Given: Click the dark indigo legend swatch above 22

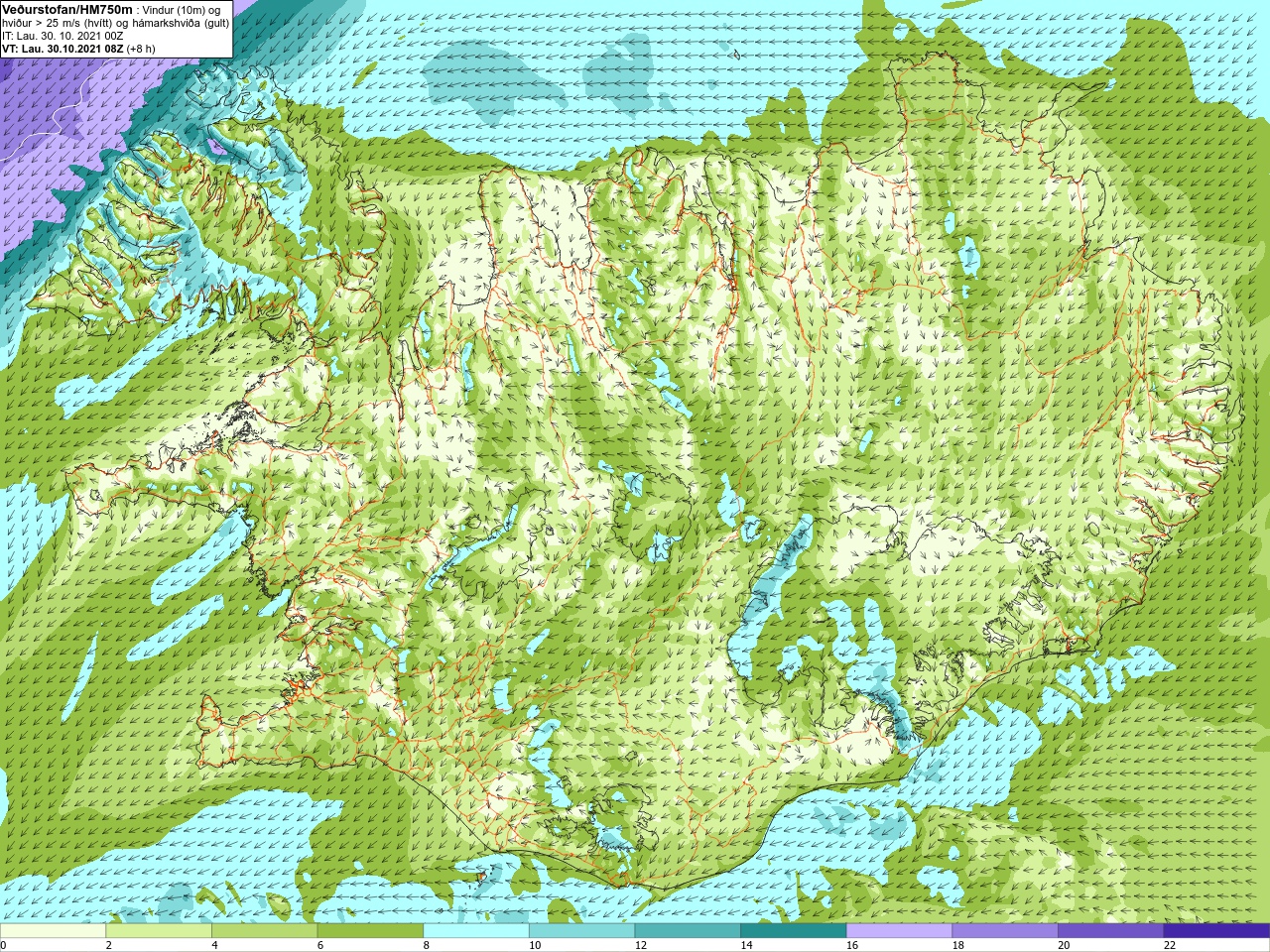Looking at the screenshot, I should [x=1216, y=931].
